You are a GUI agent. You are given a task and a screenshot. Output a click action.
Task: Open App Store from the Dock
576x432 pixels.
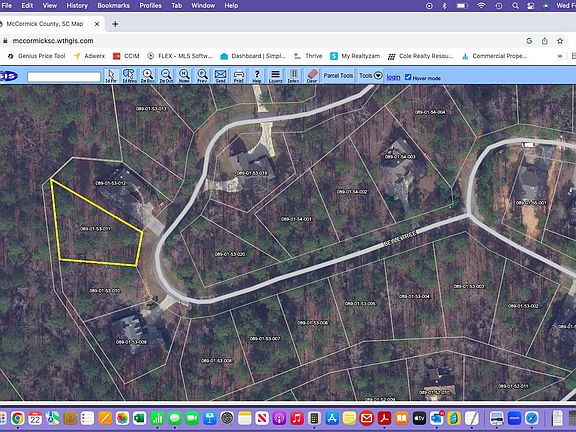(x=332, y=418)
